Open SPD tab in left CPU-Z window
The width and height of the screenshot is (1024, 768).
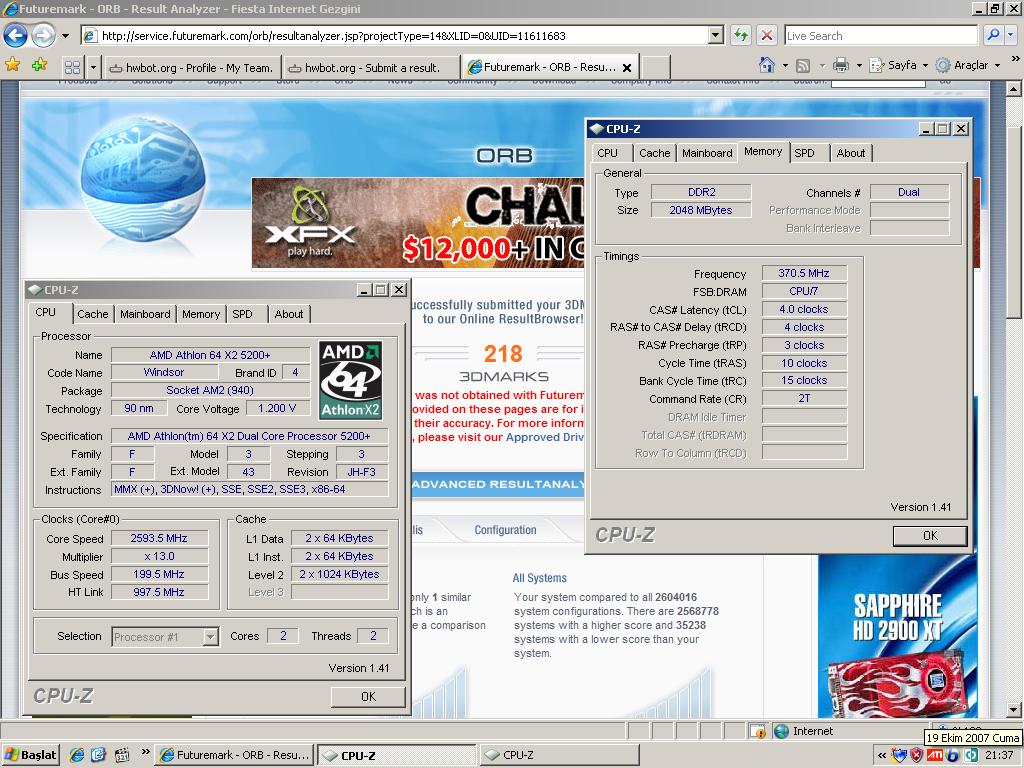242,314
